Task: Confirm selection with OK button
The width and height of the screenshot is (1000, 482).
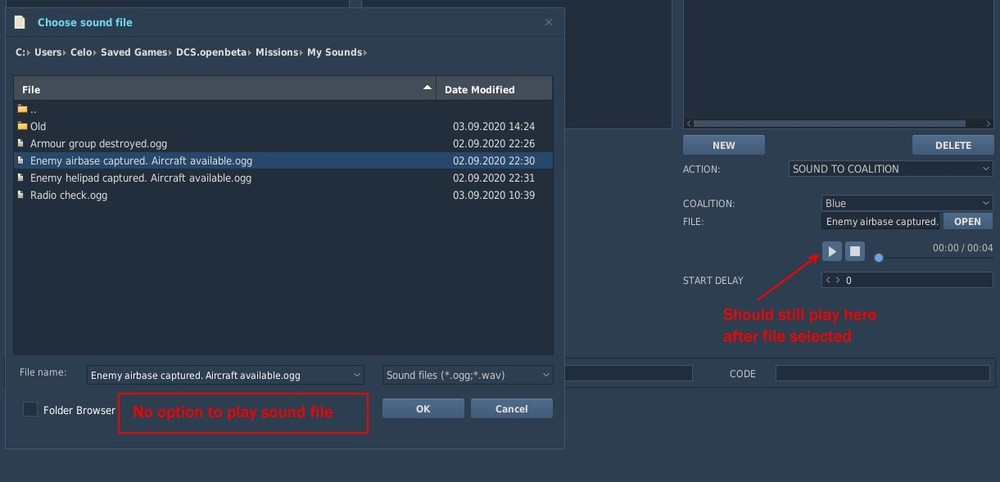Action: [x=423, y=409]
